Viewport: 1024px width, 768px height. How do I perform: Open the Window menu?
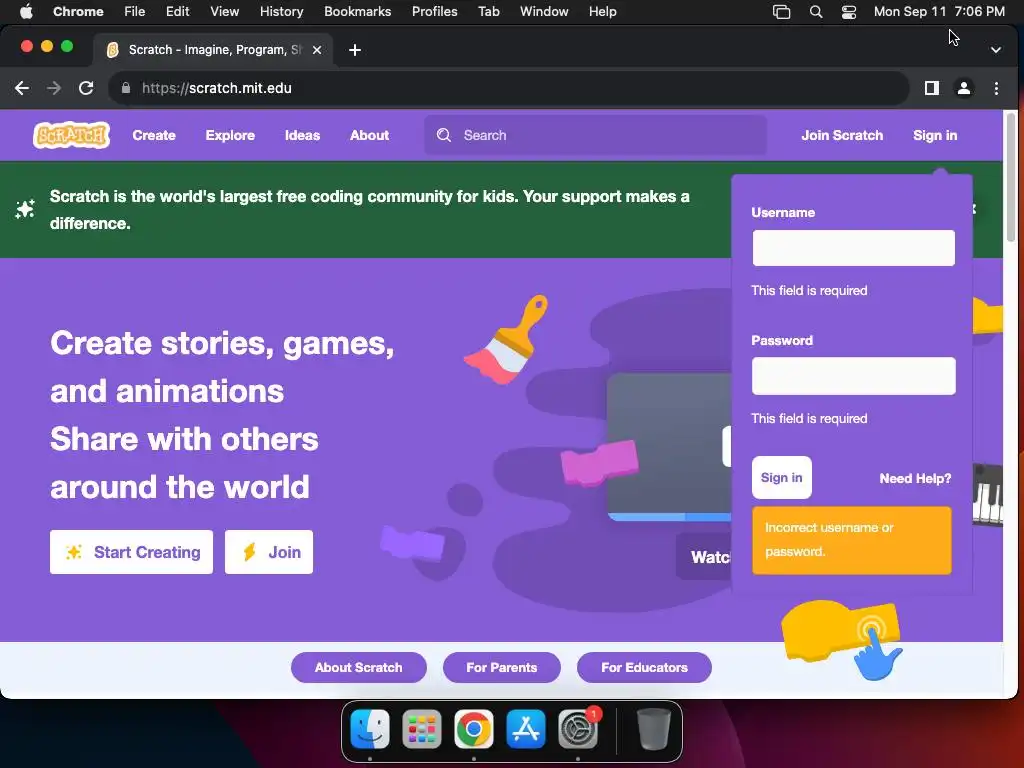point(544,12)
